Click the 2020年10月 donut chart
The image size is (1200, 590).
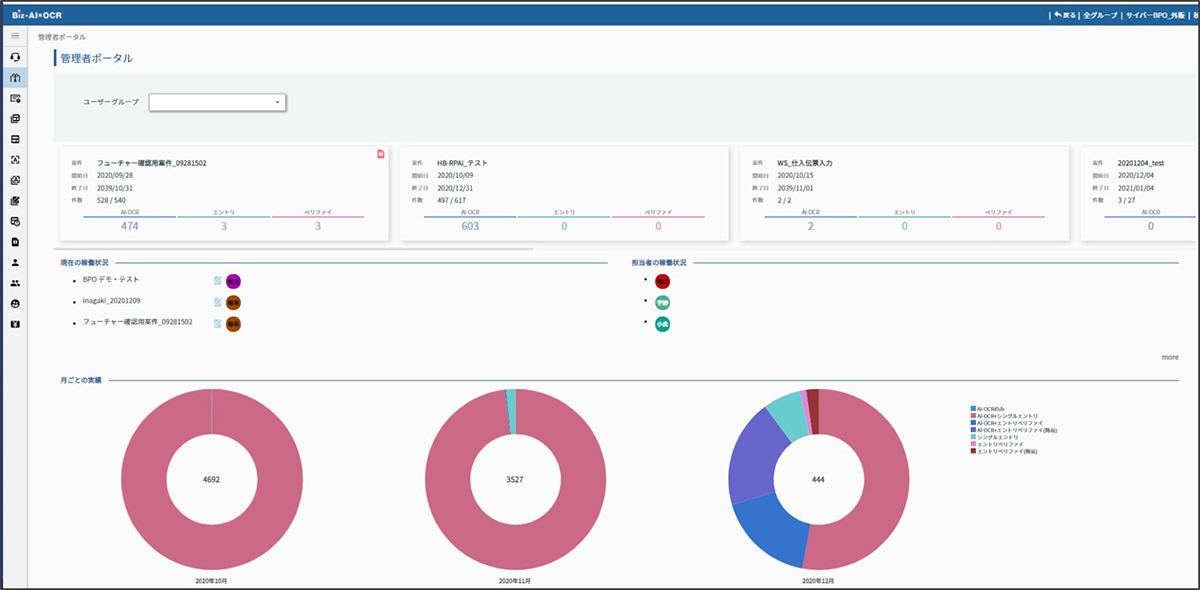pyautogui.click(x=212, y=480)
